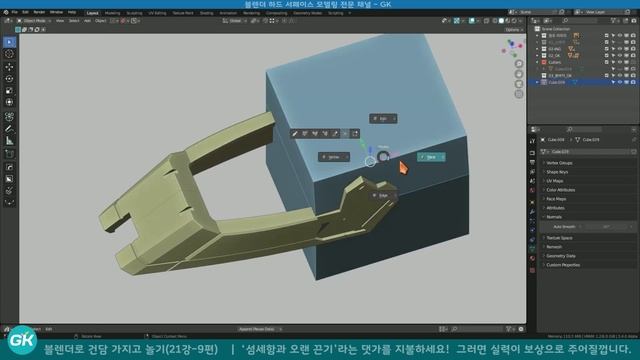Toggle the Auto Smooth checkbox
Screen dimensions: 640x360
(580, 227)
